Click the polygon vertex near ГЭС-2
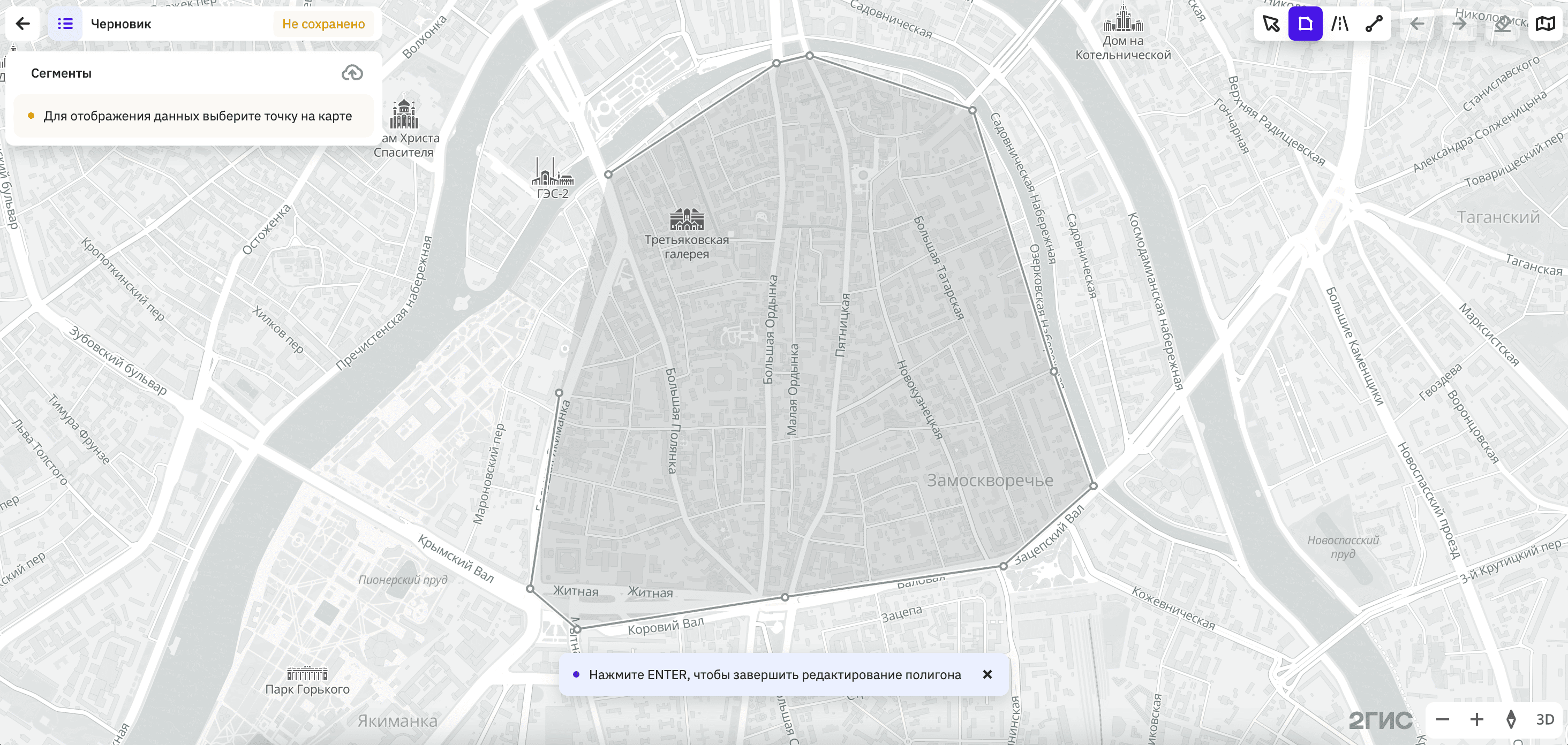Image resolution: width=1568 pixels, height=745 pixels. click(x=608, y=174)
